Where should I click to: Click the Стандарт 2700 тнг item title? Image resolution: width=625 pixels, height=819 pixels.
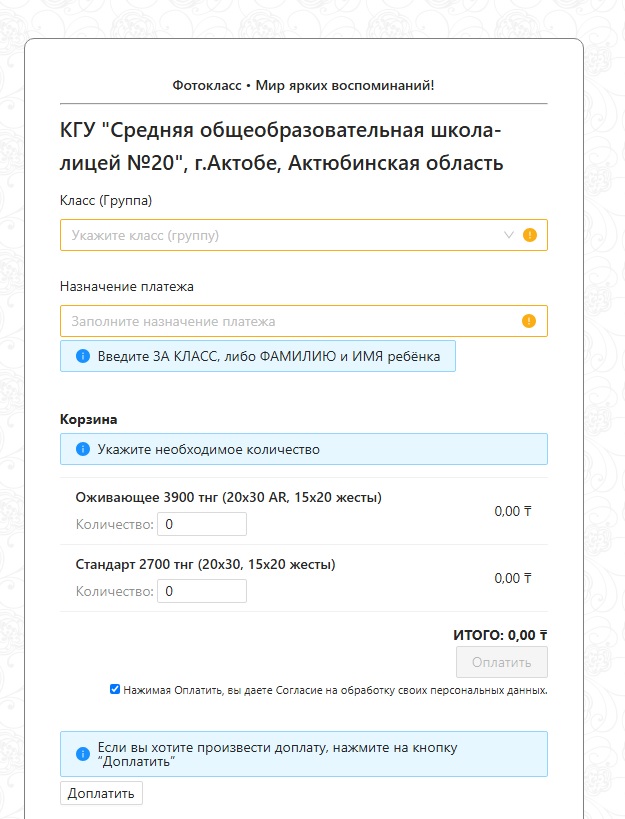pyautogui.click(x=206, y=565)
